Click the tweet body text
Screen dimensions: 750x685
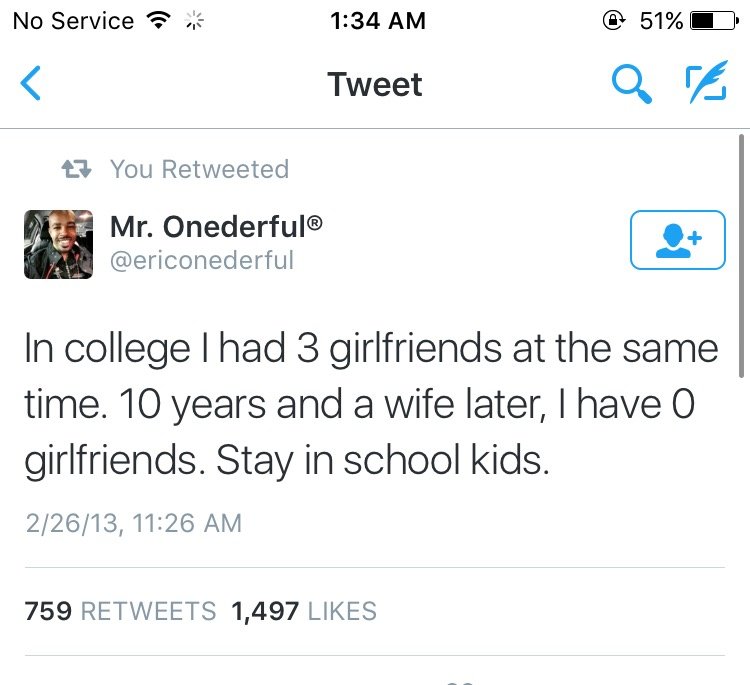click(370, 405)
